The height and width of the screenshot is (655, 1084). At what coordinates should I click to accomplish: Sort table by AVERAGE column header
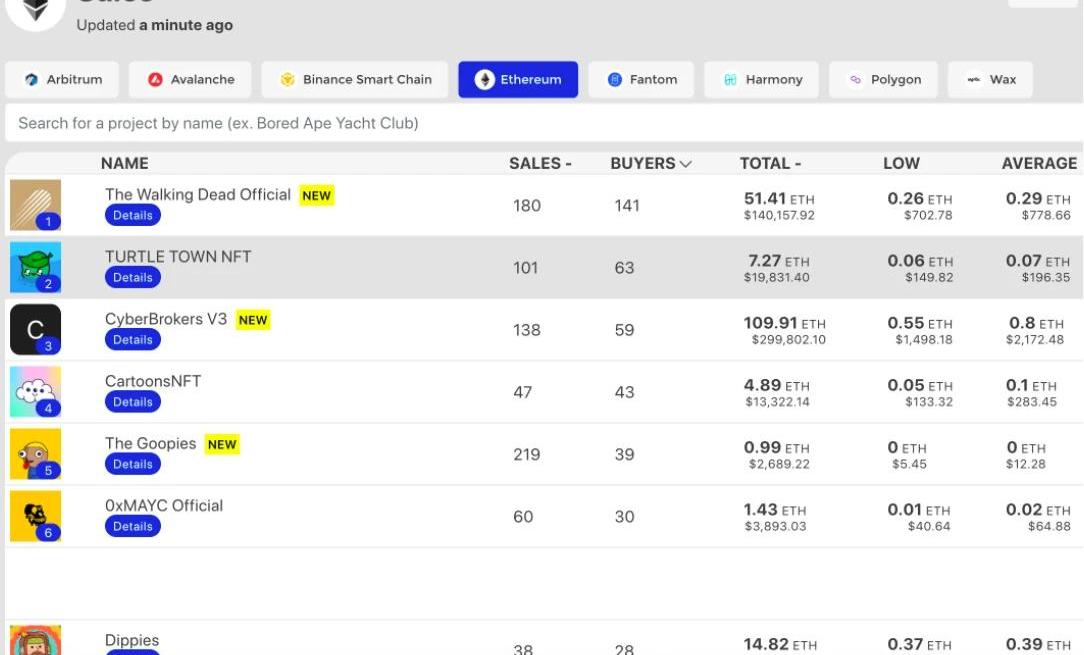click(x=1039, y=163)
